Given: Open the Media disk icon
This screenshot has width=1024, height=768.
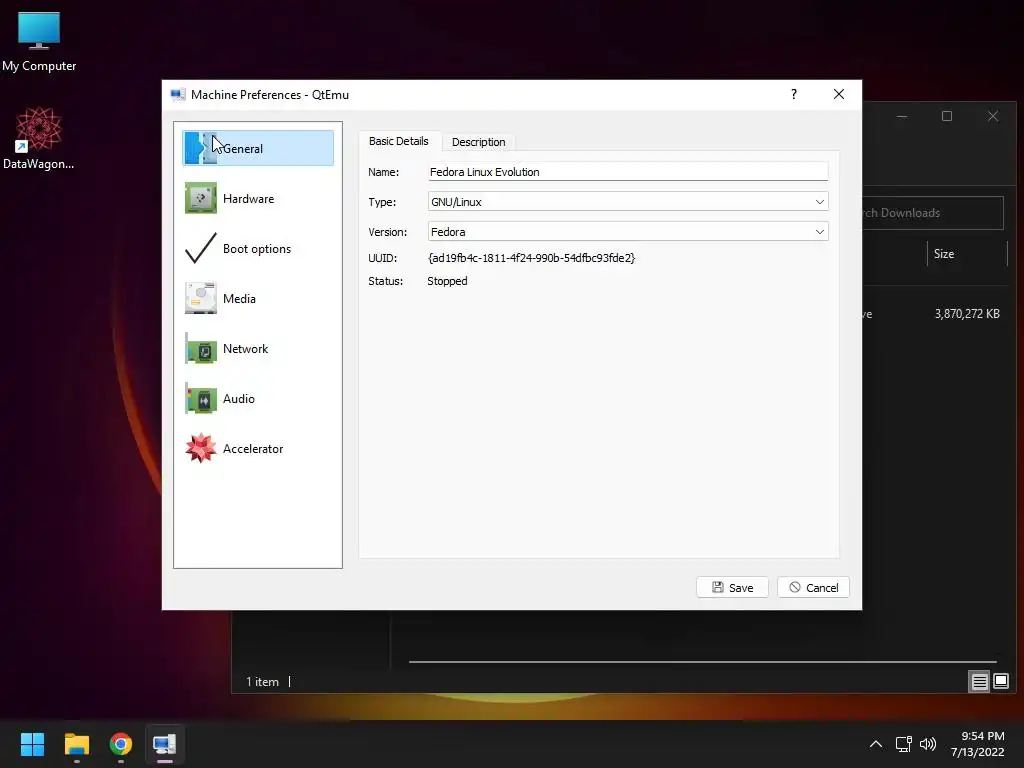Looking at the screenshot, I should [x=200, y=298].
